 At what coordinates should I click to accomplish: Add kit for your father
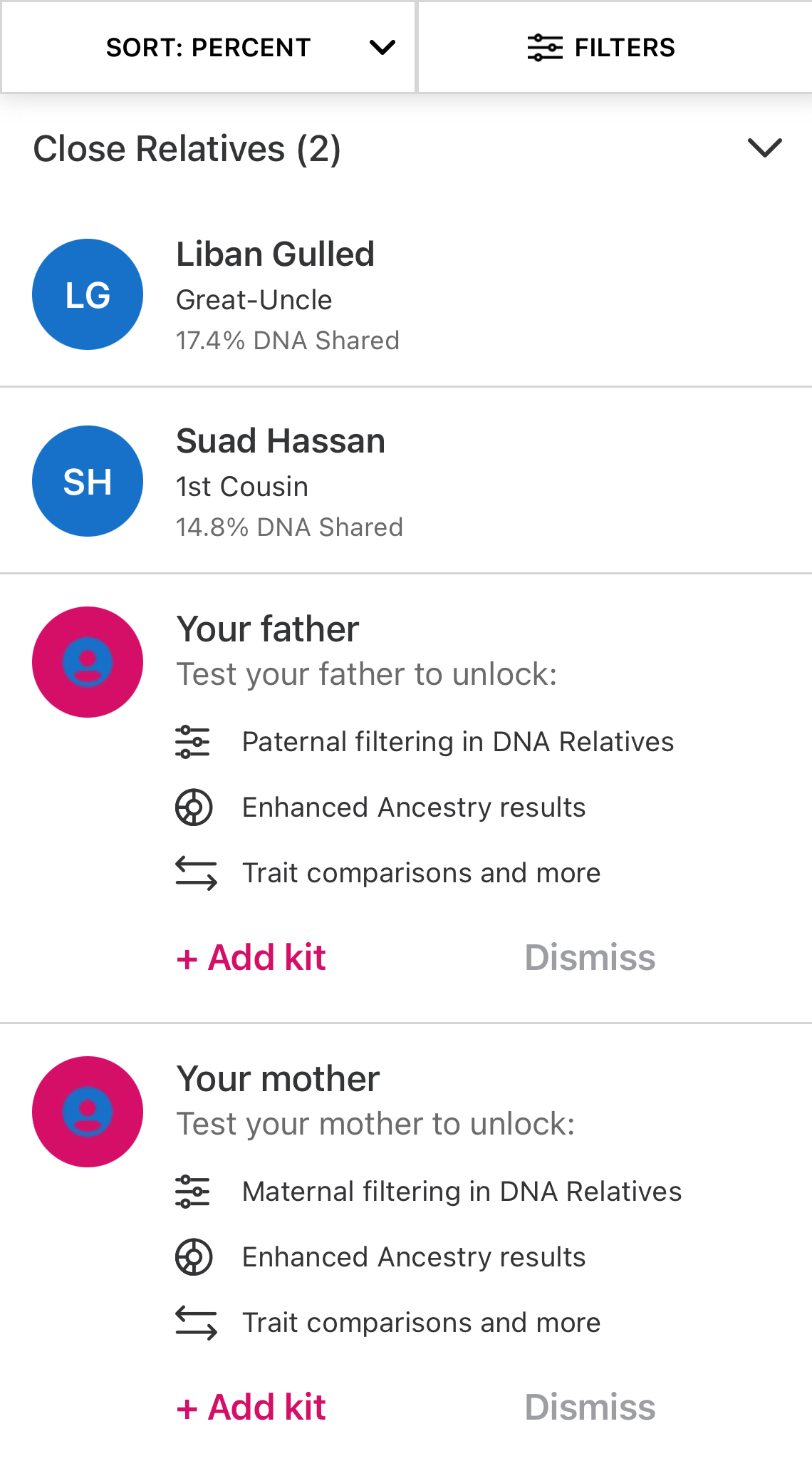tap(251, 957)
